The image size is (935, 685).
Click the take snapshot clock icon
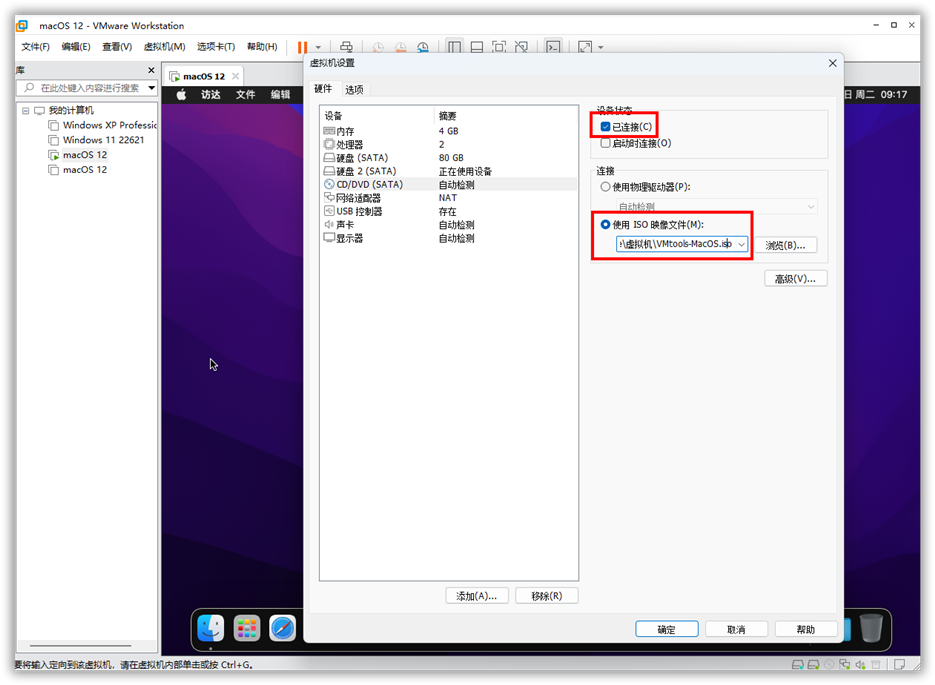pos(378,47)
